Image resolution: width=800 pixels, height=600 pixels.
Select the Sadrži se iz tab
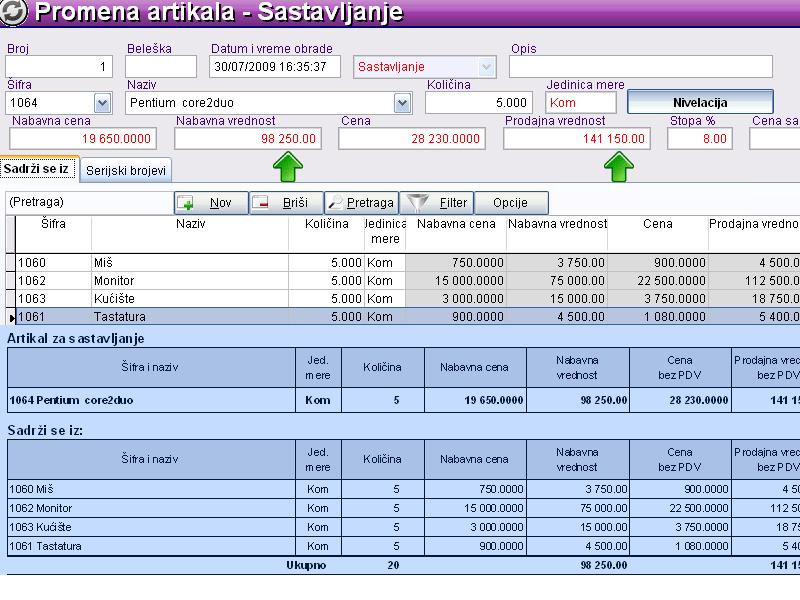[39, 170]
